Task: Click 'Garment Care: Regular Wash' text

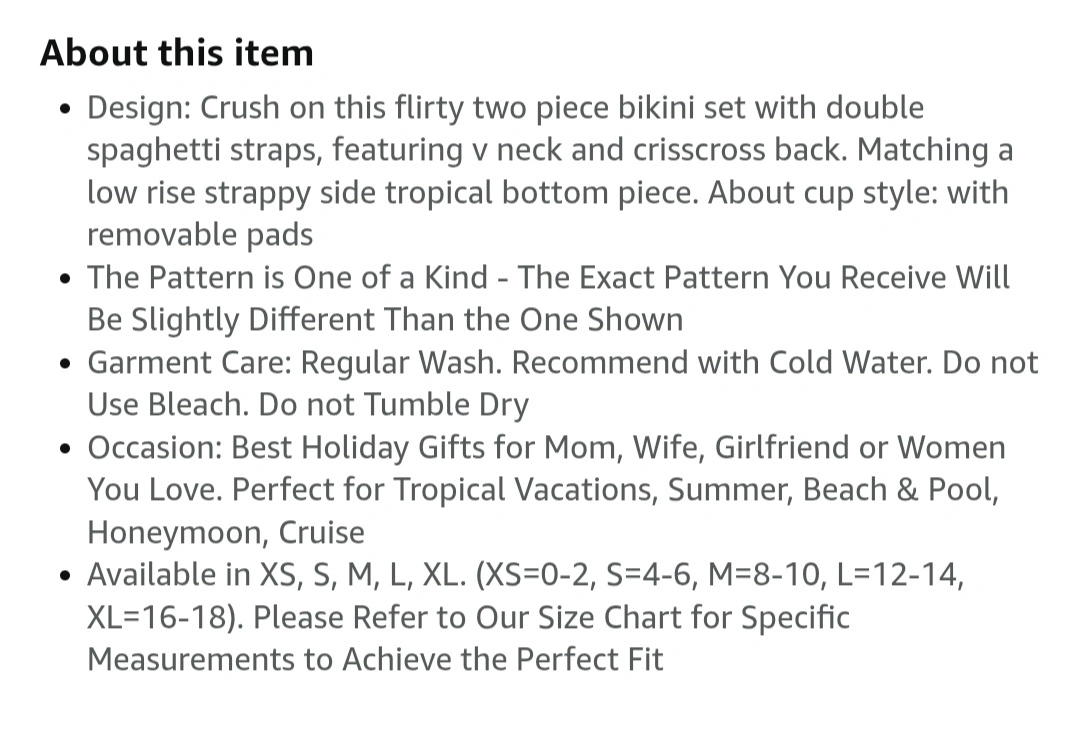Action: click(x=294, y=363)
